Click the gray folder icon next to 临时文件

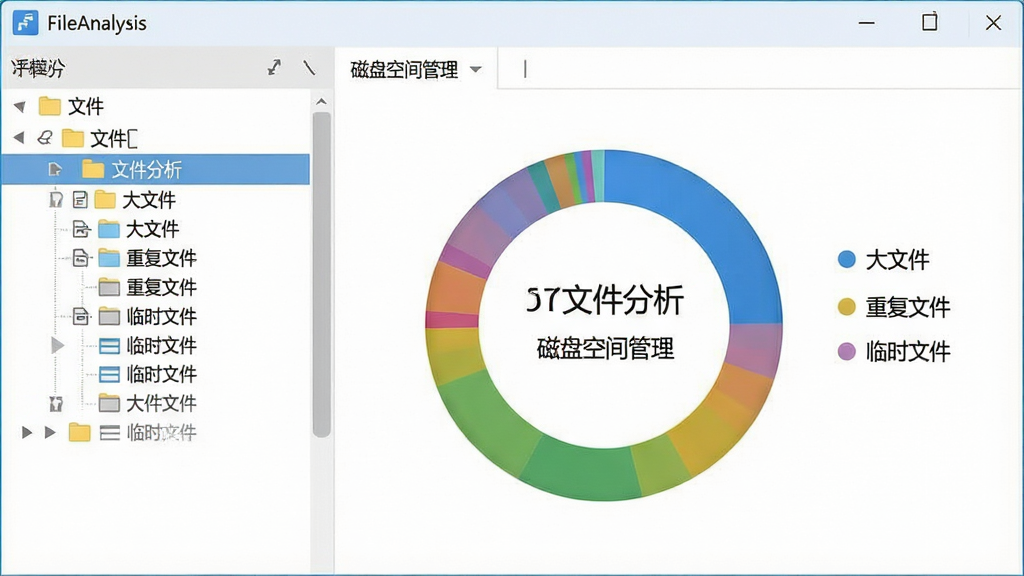(x=109, y=316)
